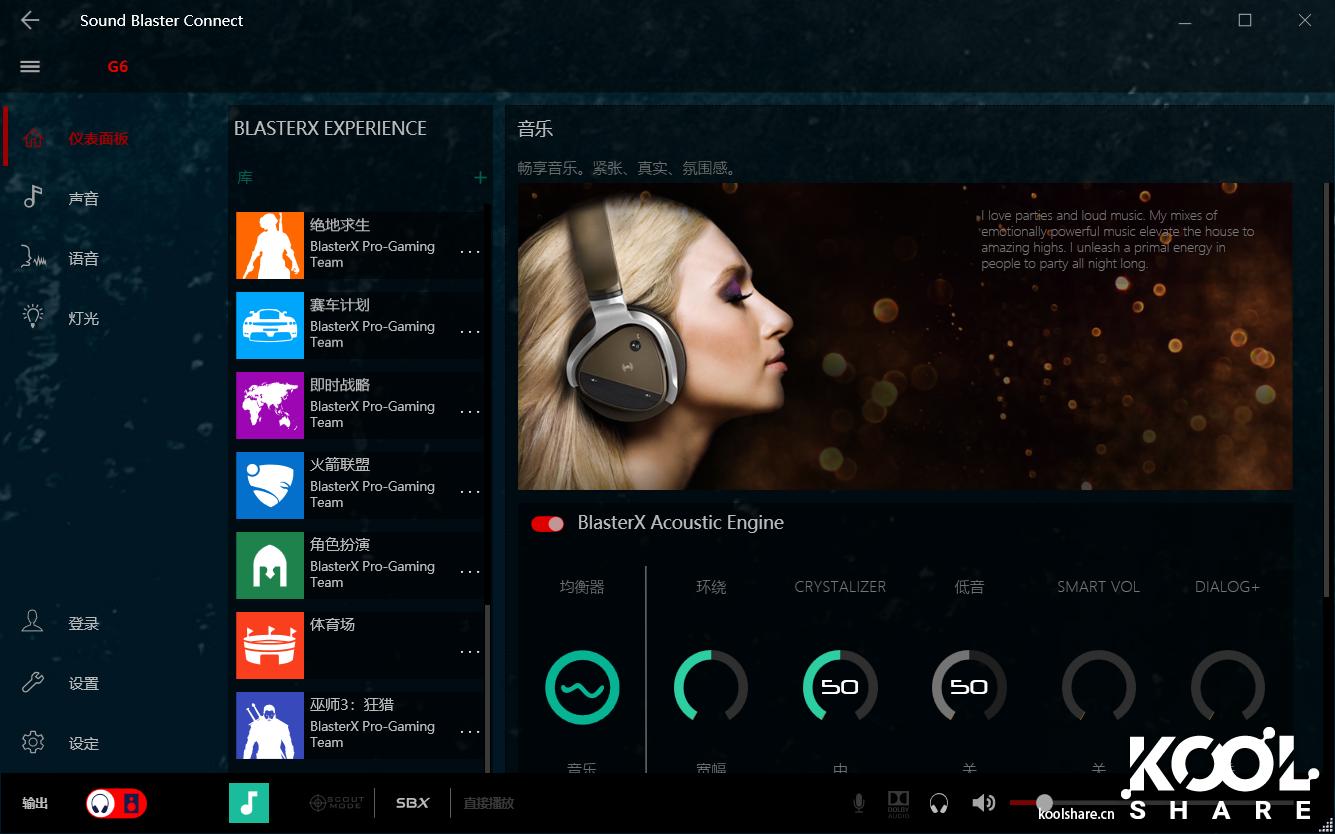Open the 仪表面板 dashboard home icon
This screenshot has height=834, width=1335.
pyautogui.click(x=33, y=138)
